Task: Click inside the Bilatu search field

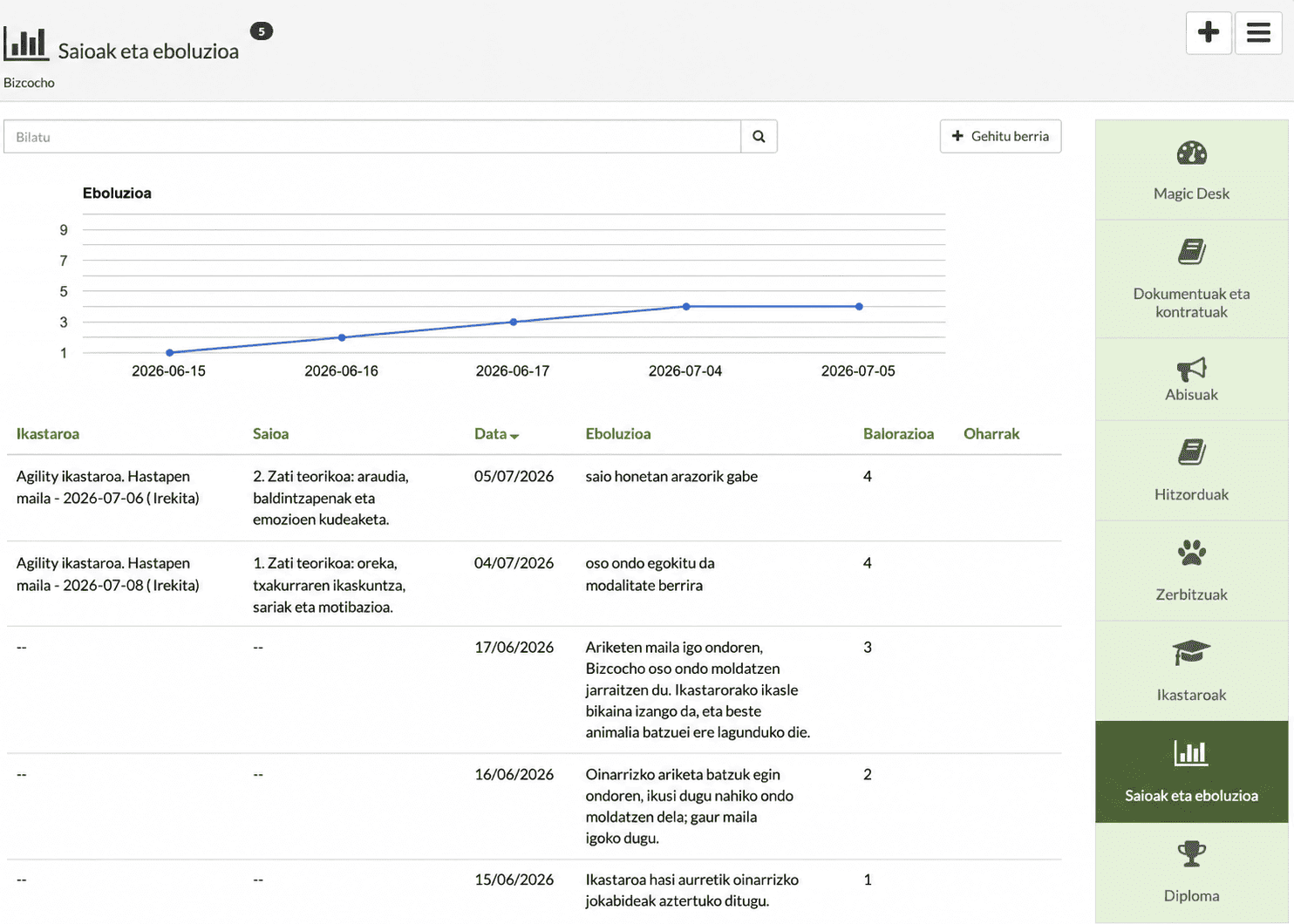Action: click(372, 137)
